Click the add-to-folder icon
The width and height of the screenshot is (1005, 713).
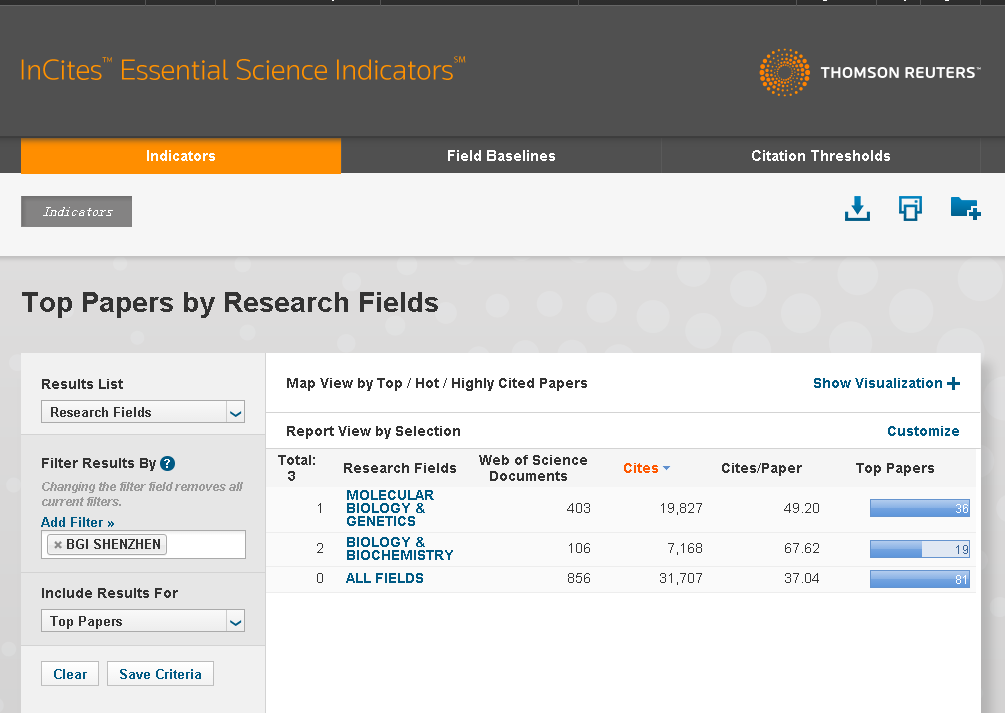[965, 208]
